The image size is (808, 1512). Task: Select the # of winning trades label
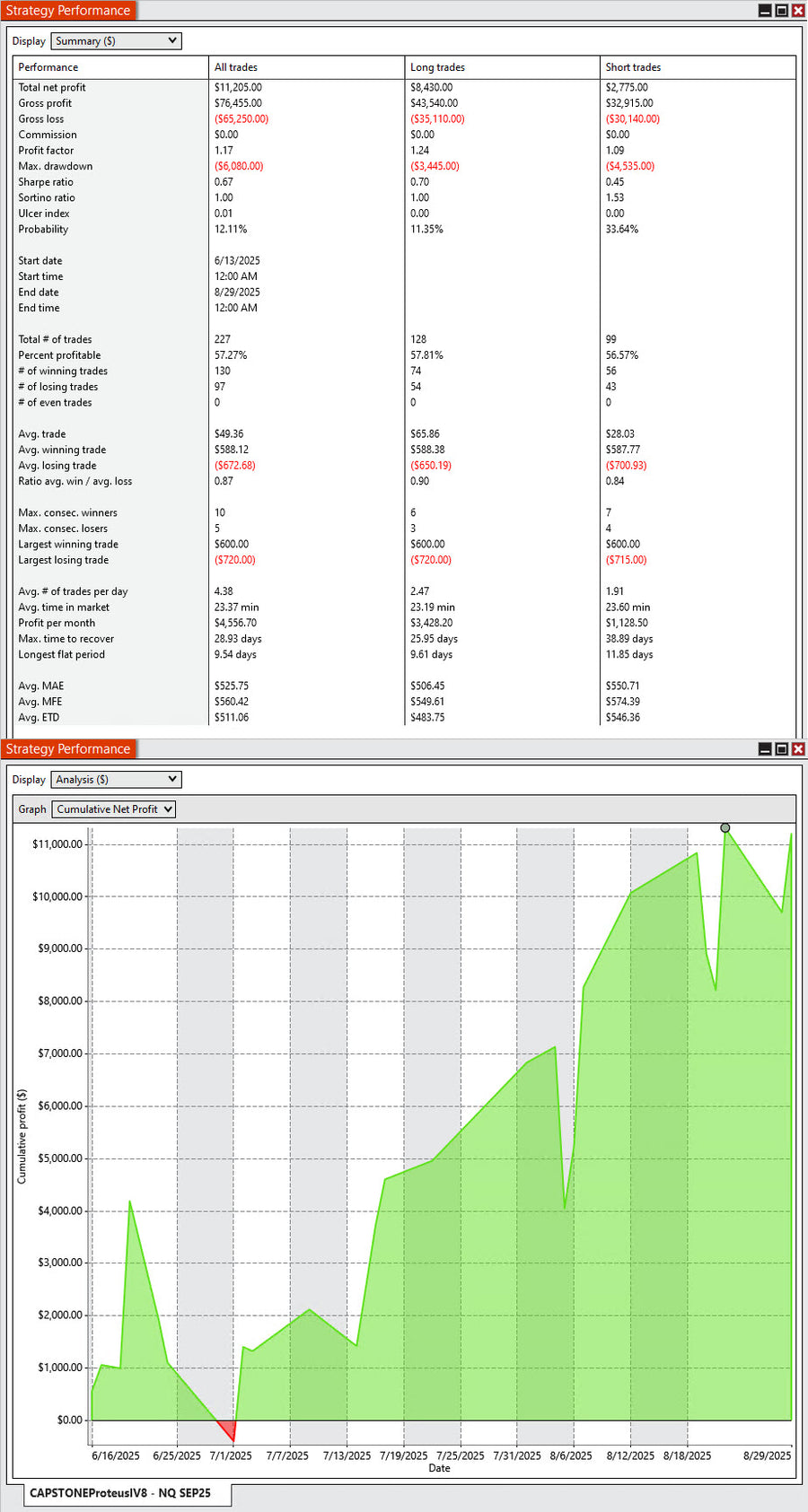(63, 371)
